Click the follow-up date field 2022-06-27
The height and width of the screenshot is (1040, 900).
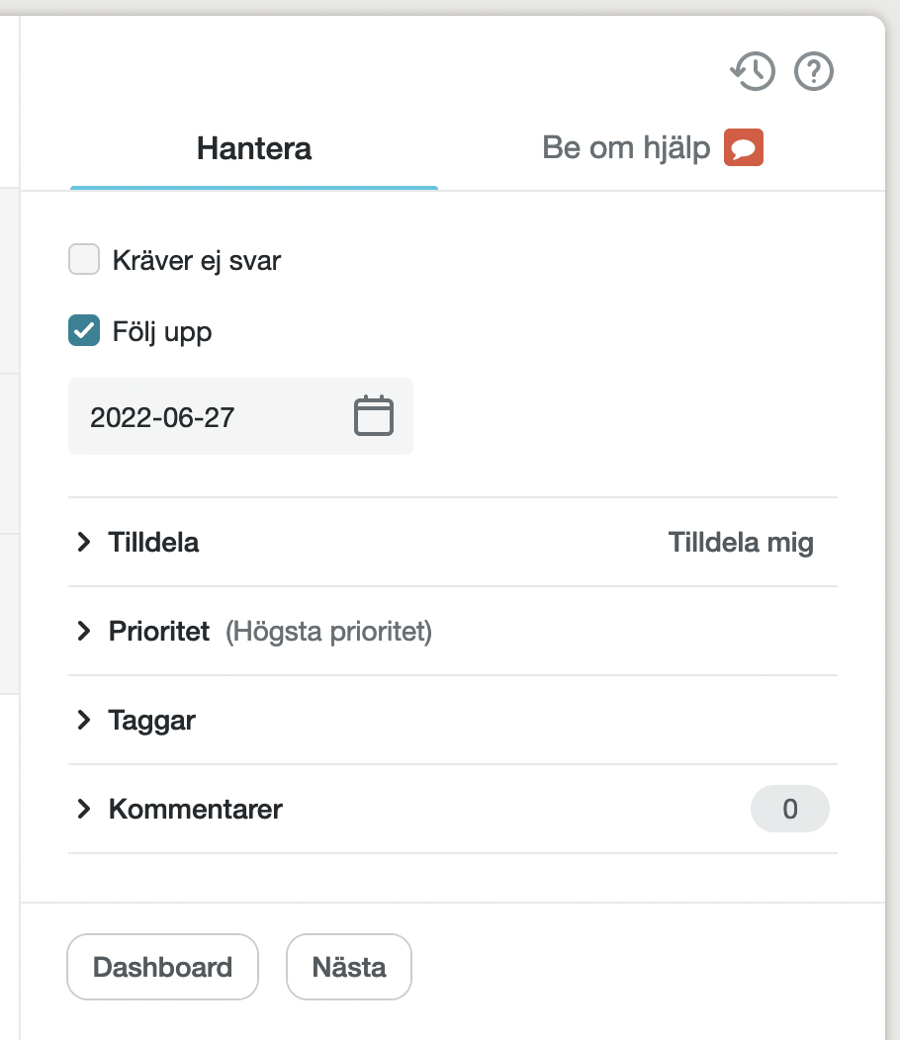click(x=241, y=417)
